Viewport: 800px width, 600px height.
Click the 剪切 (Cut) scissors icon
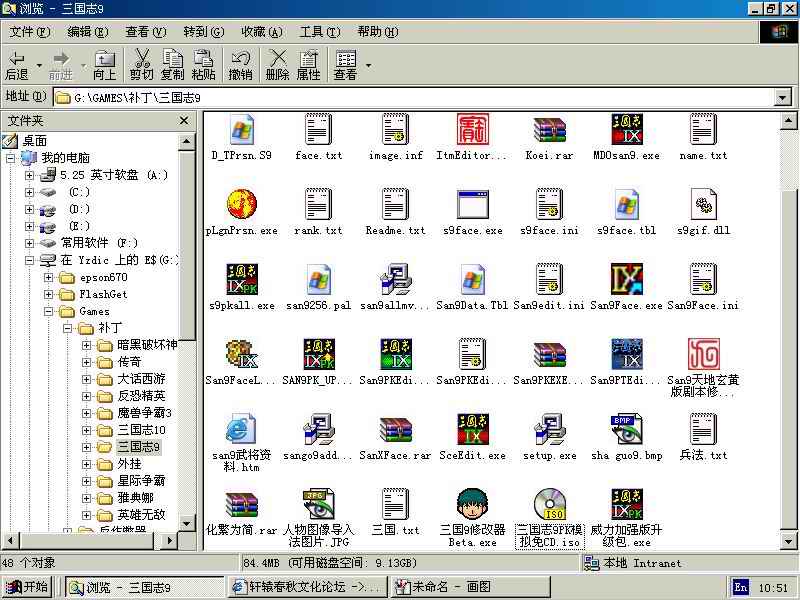click(x=141, y=65)
